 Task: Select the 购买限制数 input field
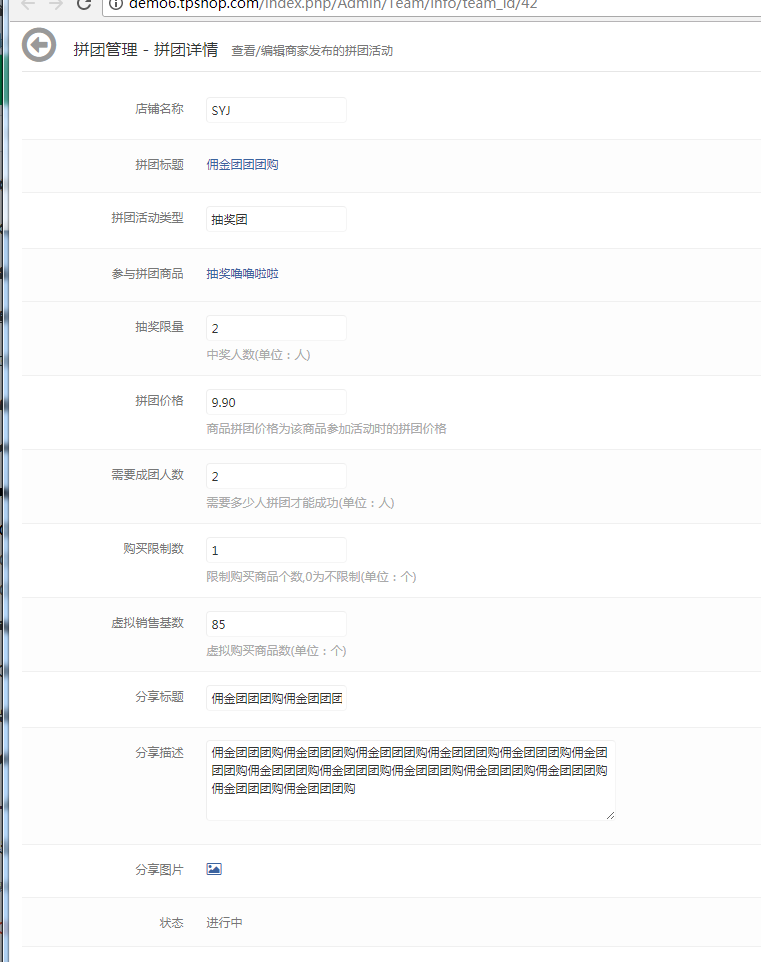coord(276,550)
